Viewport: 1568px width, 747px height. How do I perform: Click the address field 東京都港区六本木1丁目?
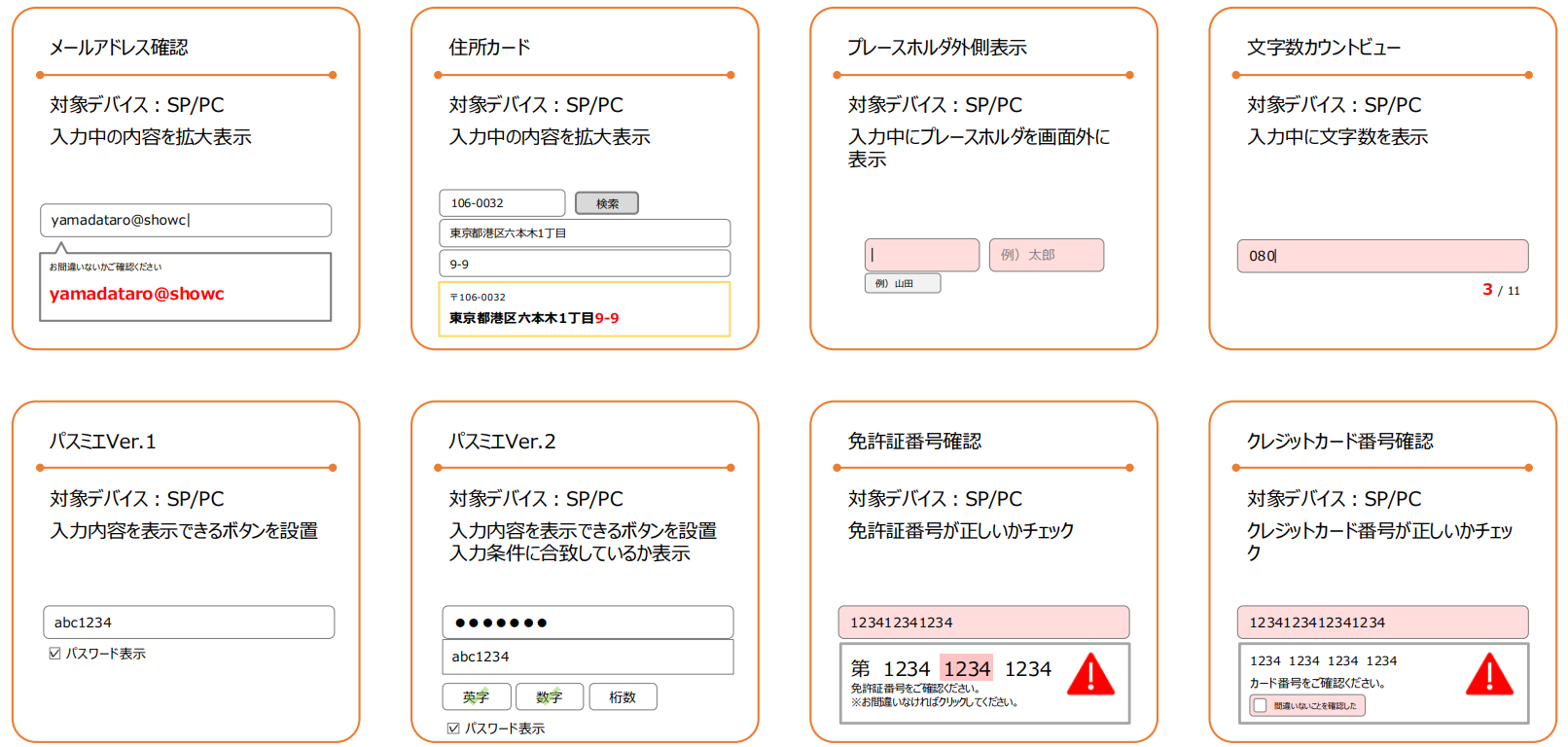(x=585, y=233)
